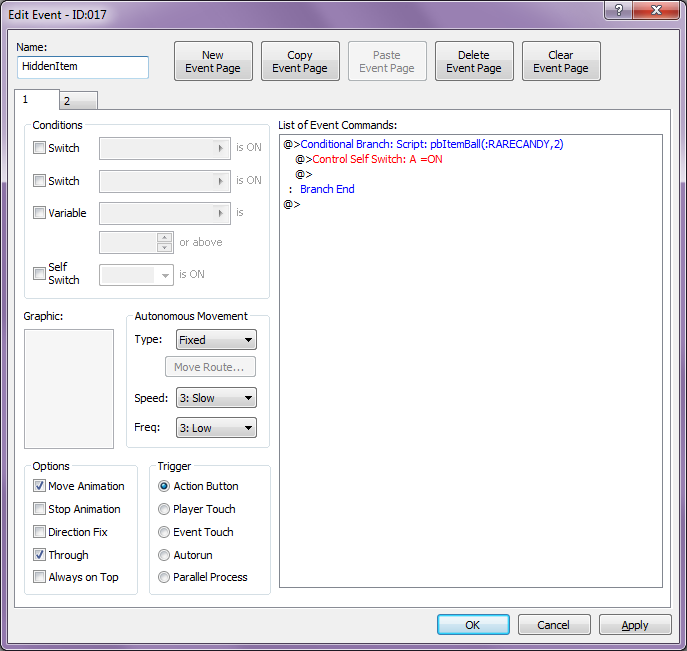
Task: Select event page tab 1
Action: tap(37, 99)
